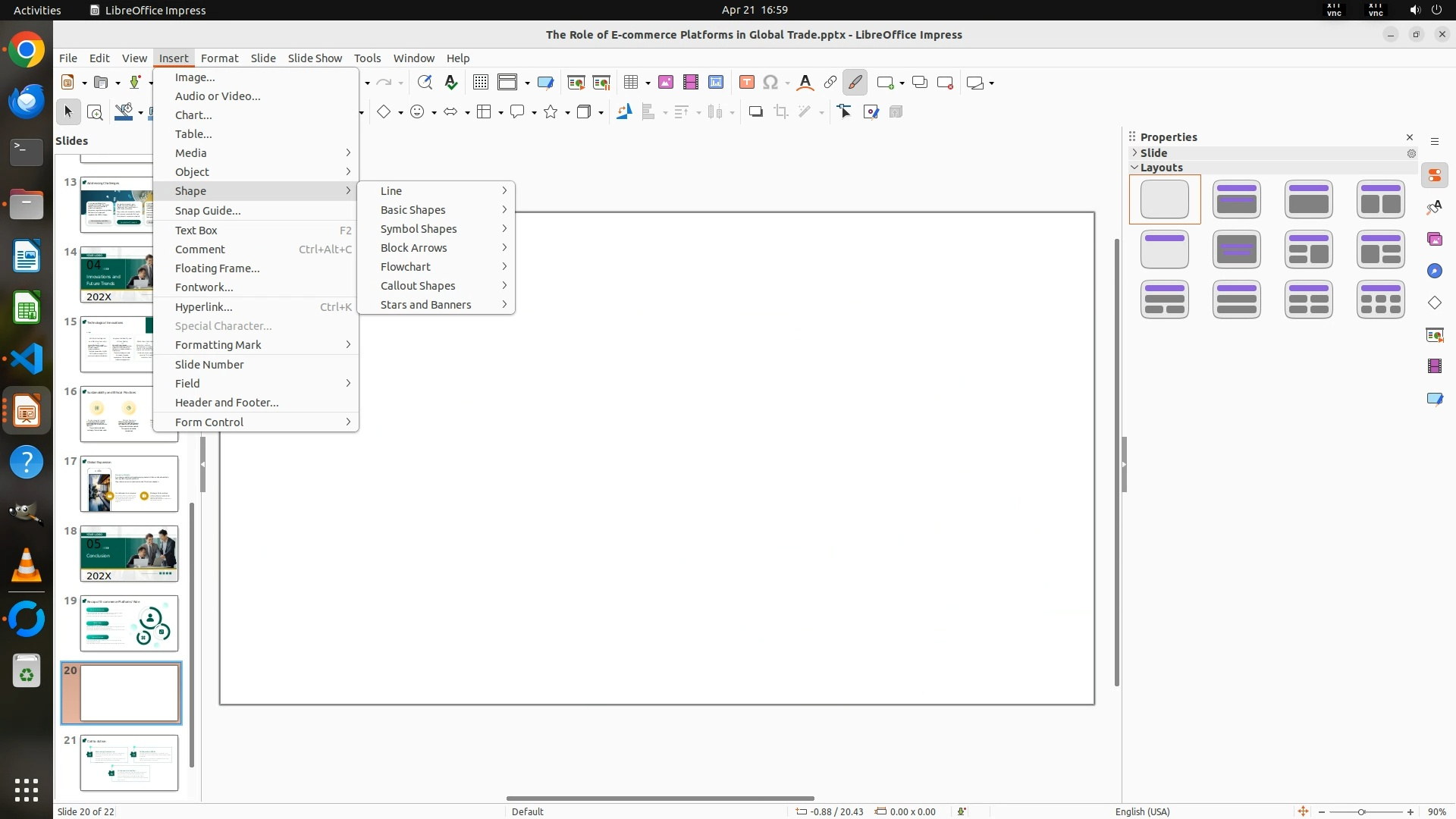Toggle the Display Grid button
1456x819 pixels.
click(x=480, y=83)
